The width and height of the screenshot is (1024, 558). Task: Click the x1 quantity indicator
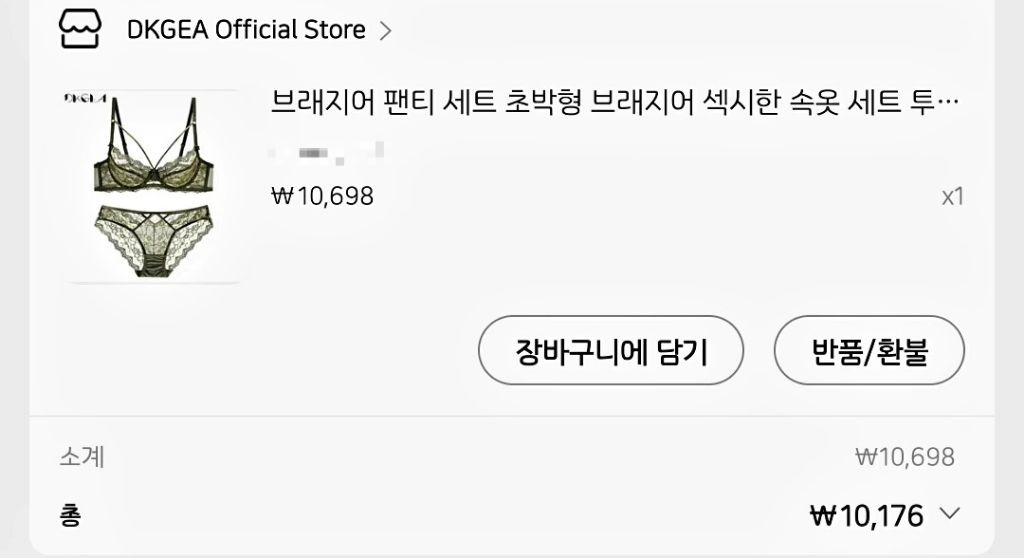point(952,197)
